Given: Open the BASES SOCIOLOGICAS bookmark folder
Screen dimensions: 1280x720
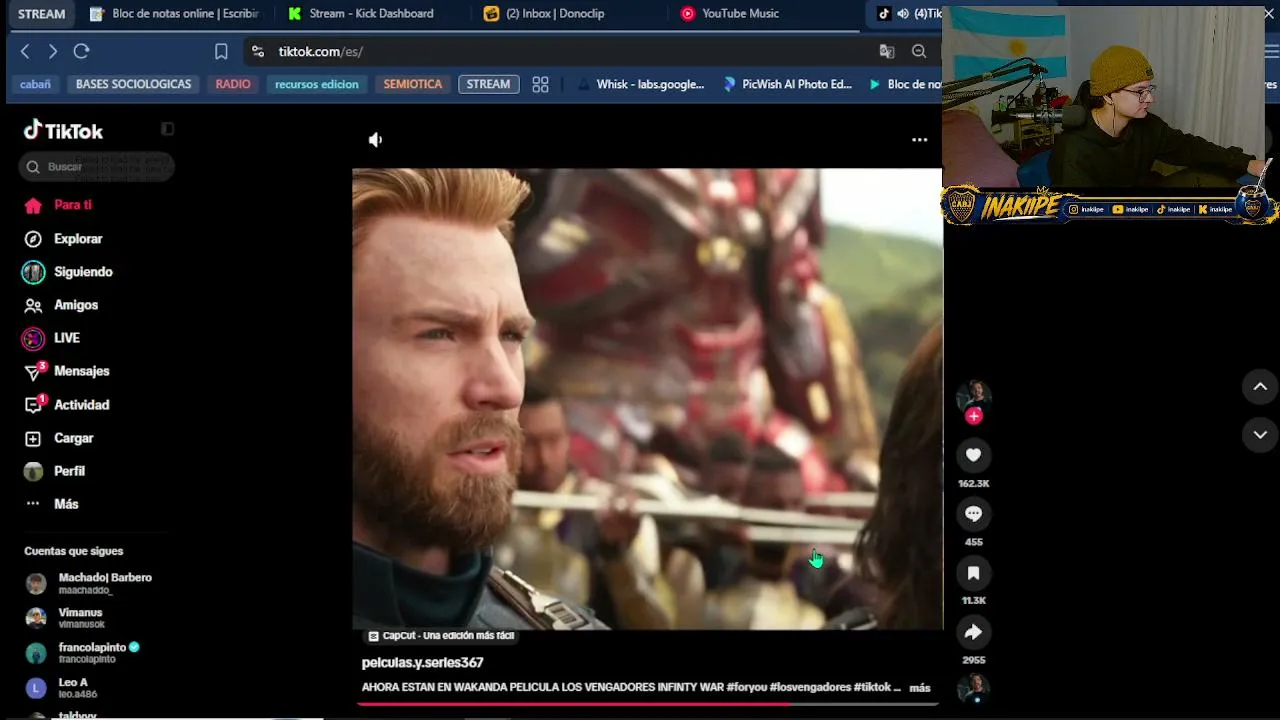Looking at the screenshot, I should tap(133, 84).
